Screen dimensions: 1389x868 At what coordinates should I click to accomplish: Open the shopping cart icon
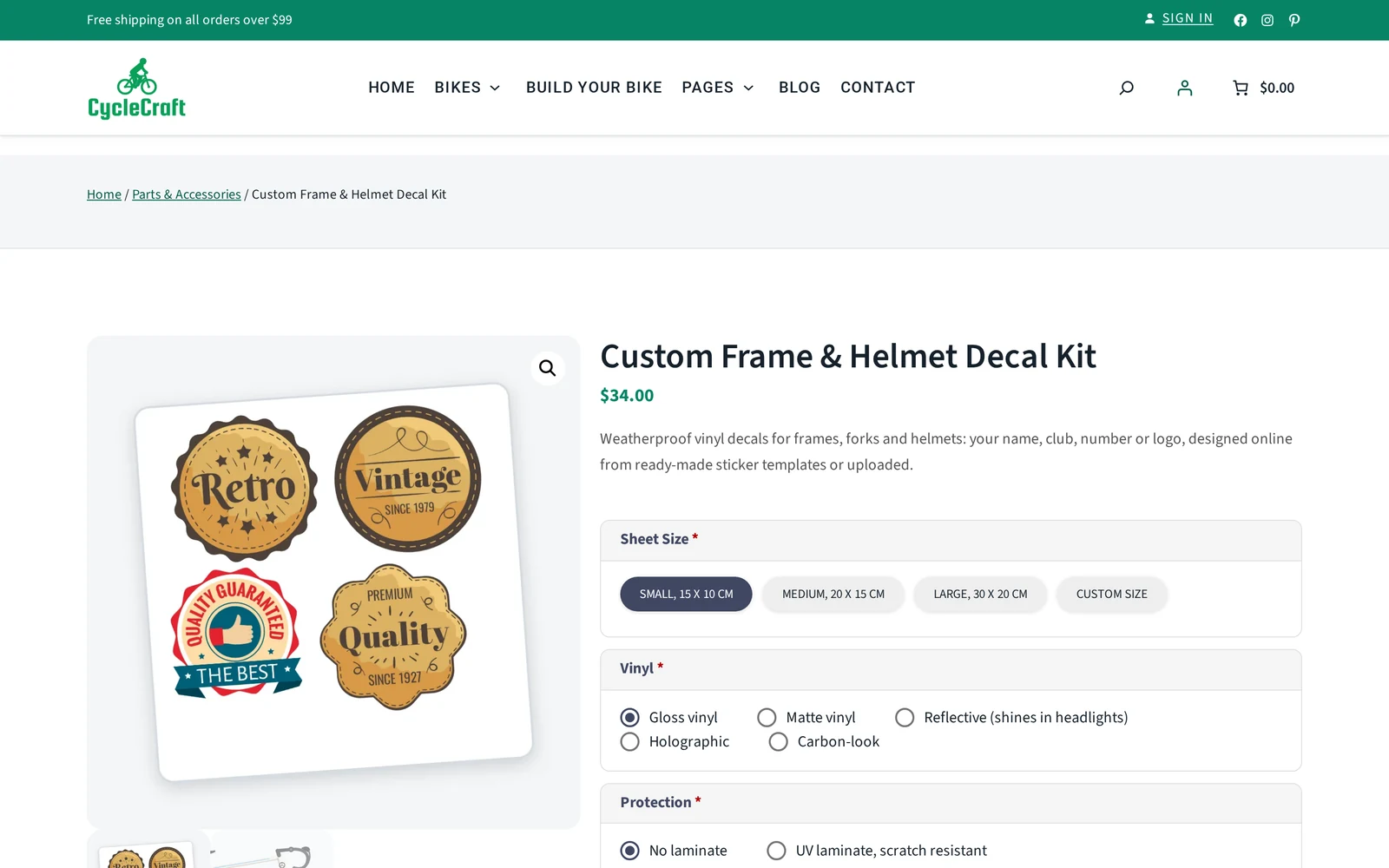tap(1241, 88)
